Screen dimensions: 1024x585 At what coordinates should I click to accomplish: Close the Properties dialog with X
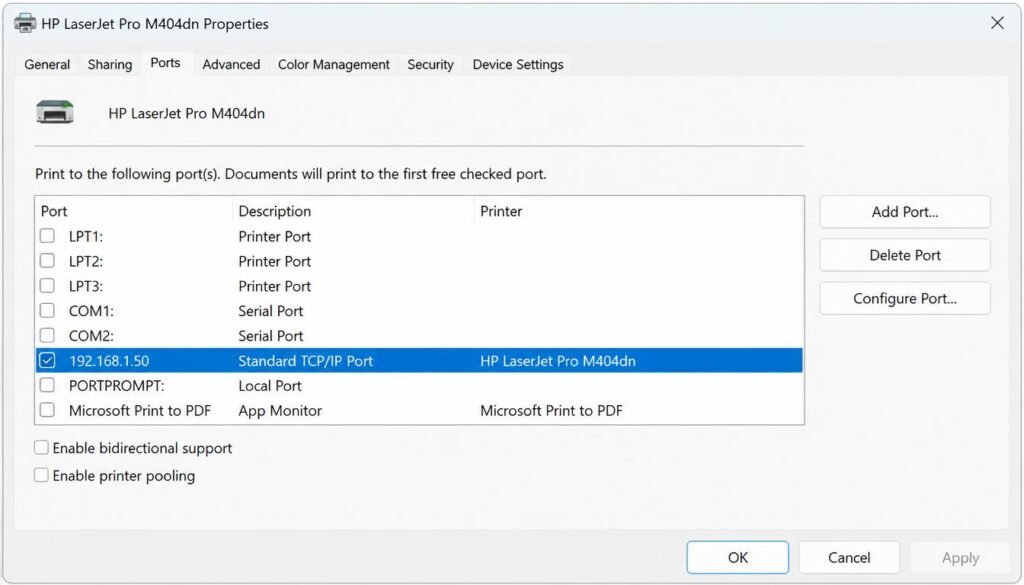click(x=997, y=23)
